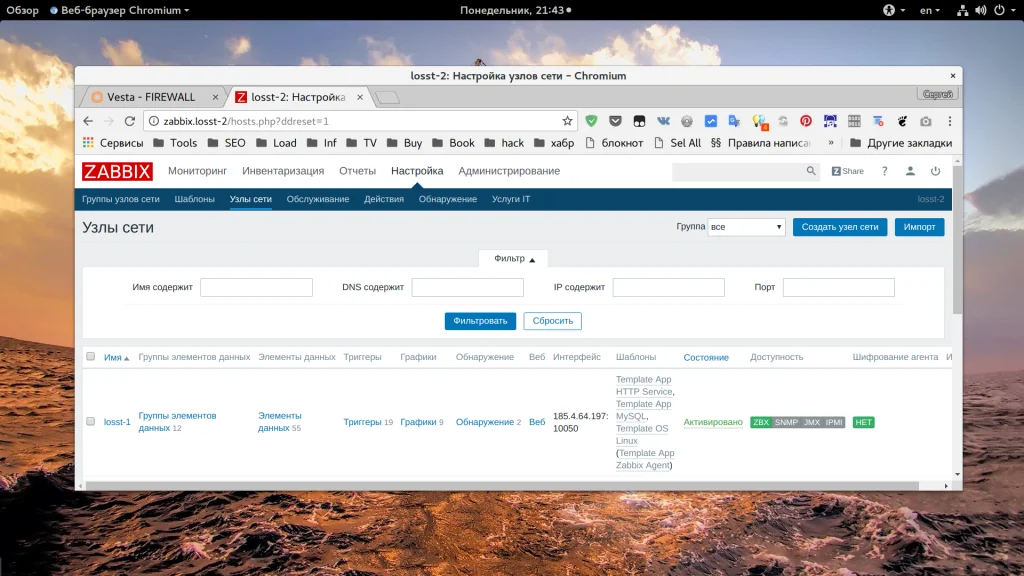1024x576 pixels.
Task: Open the Zabbix help question mark
Action: 884,171
